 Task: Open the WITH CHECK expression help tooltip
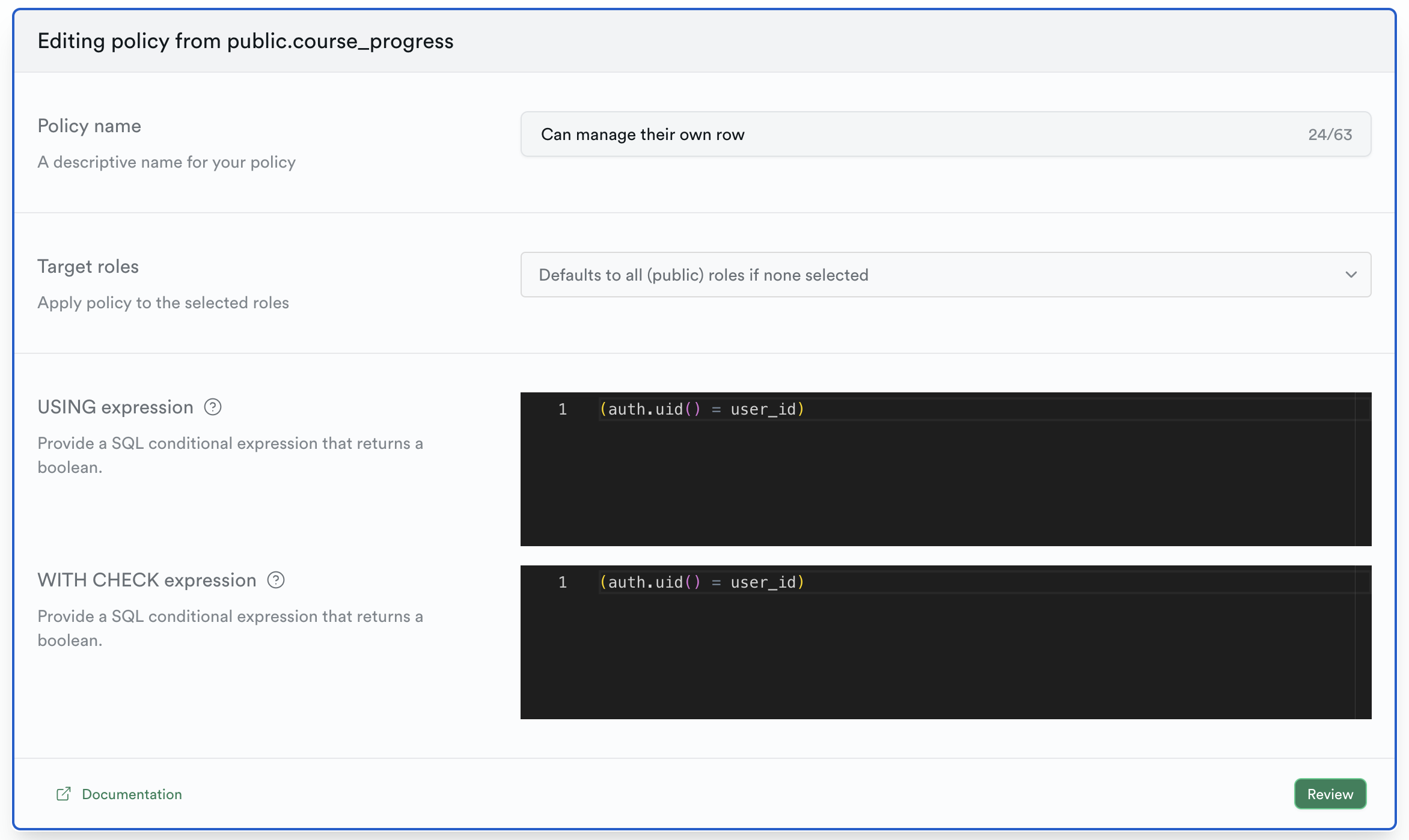click(275, 580)
